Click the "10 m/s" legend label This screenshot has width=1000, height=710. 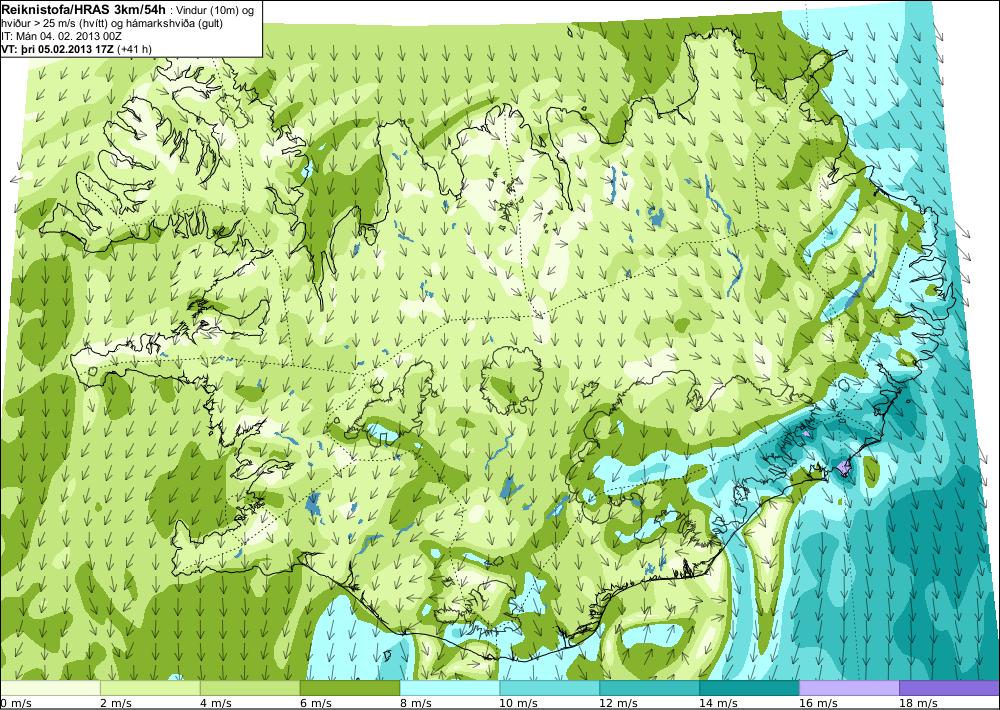click(518, 703)
